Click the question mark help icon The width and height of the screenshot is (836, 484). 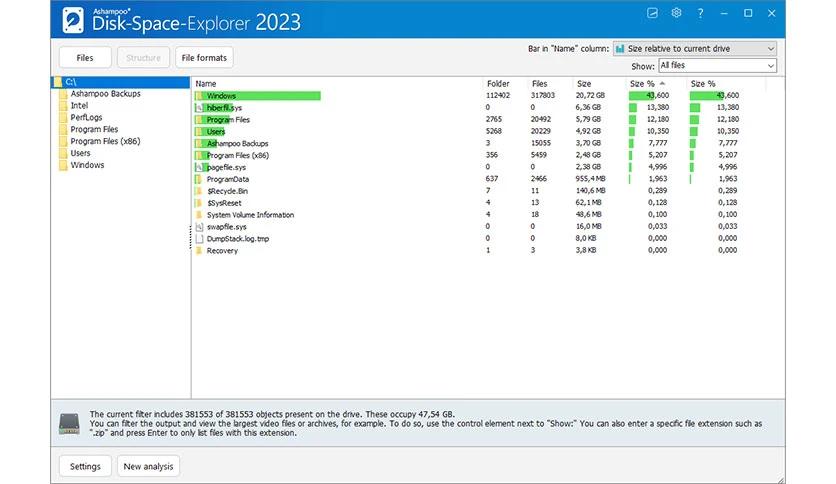coord(700,13)
